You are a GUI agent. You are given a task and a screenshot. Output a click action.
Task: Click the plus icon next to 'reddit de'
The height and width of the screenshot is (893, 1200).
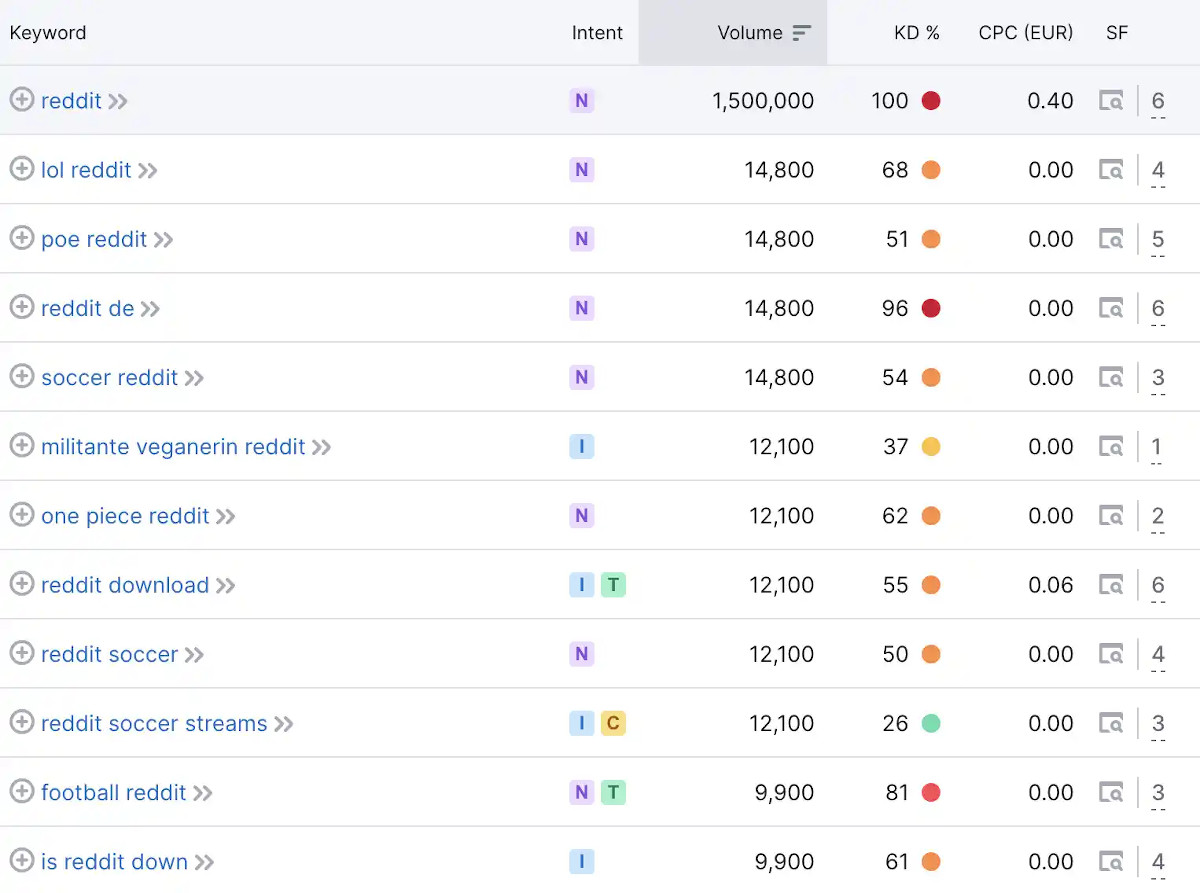22,307
